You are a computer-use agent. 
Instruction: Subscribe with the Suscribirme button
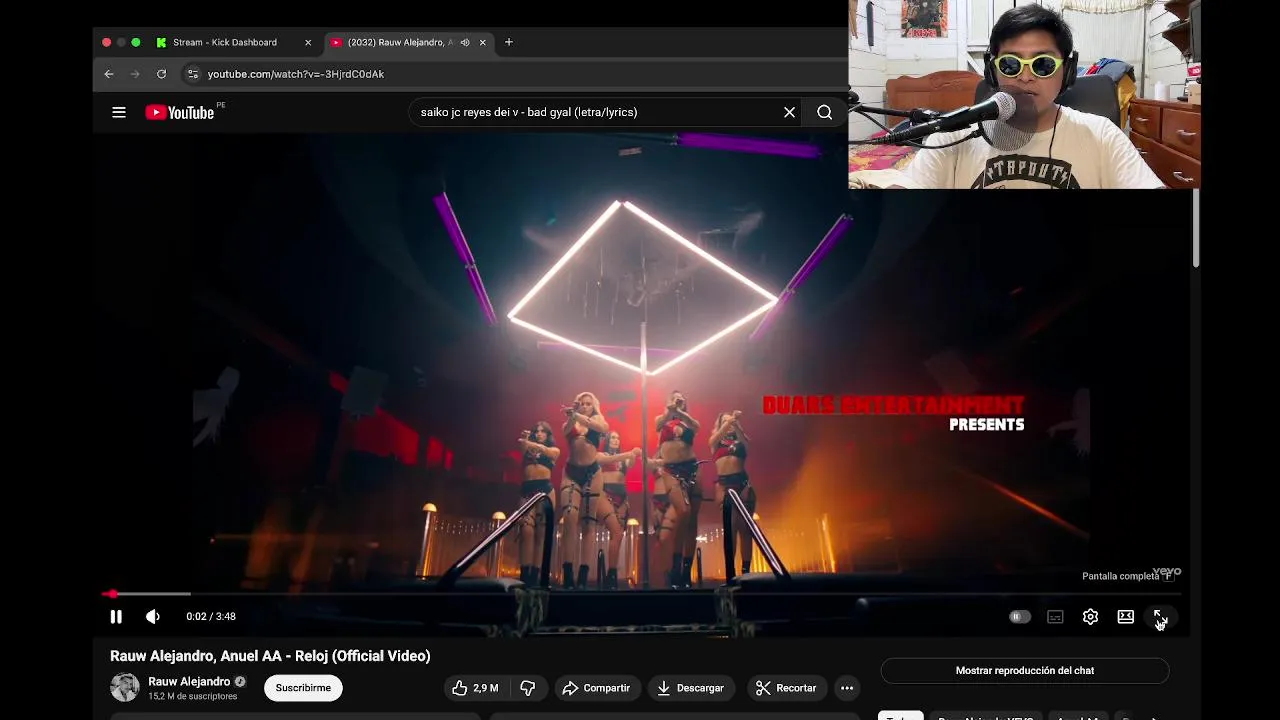pyautogui.click(x=303, y=688)
